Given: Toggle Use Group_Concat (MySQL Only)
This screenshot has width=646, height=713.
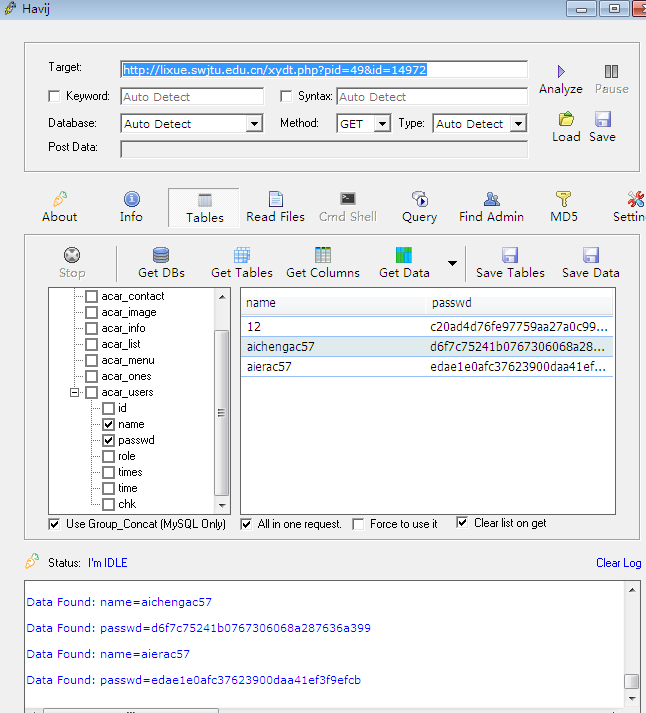Looking at the screenshot, I should [x=54, y=524].
